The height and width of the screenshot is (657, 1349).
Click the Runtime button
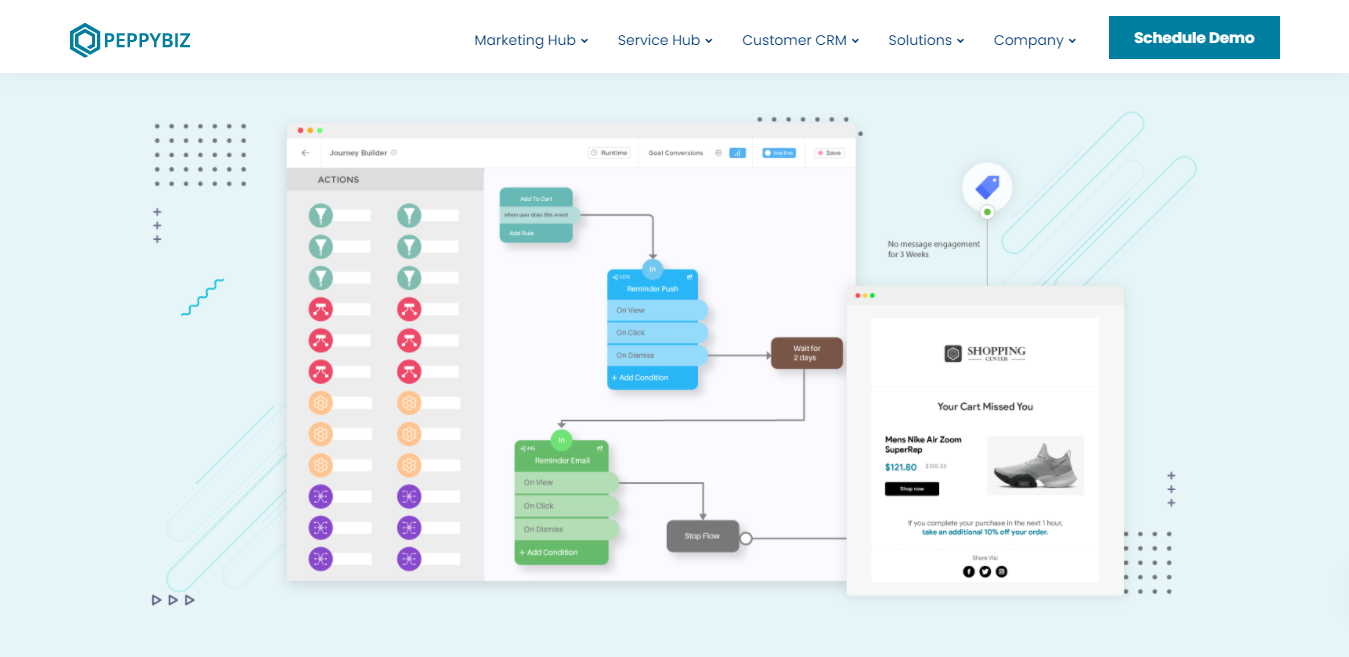609,153
